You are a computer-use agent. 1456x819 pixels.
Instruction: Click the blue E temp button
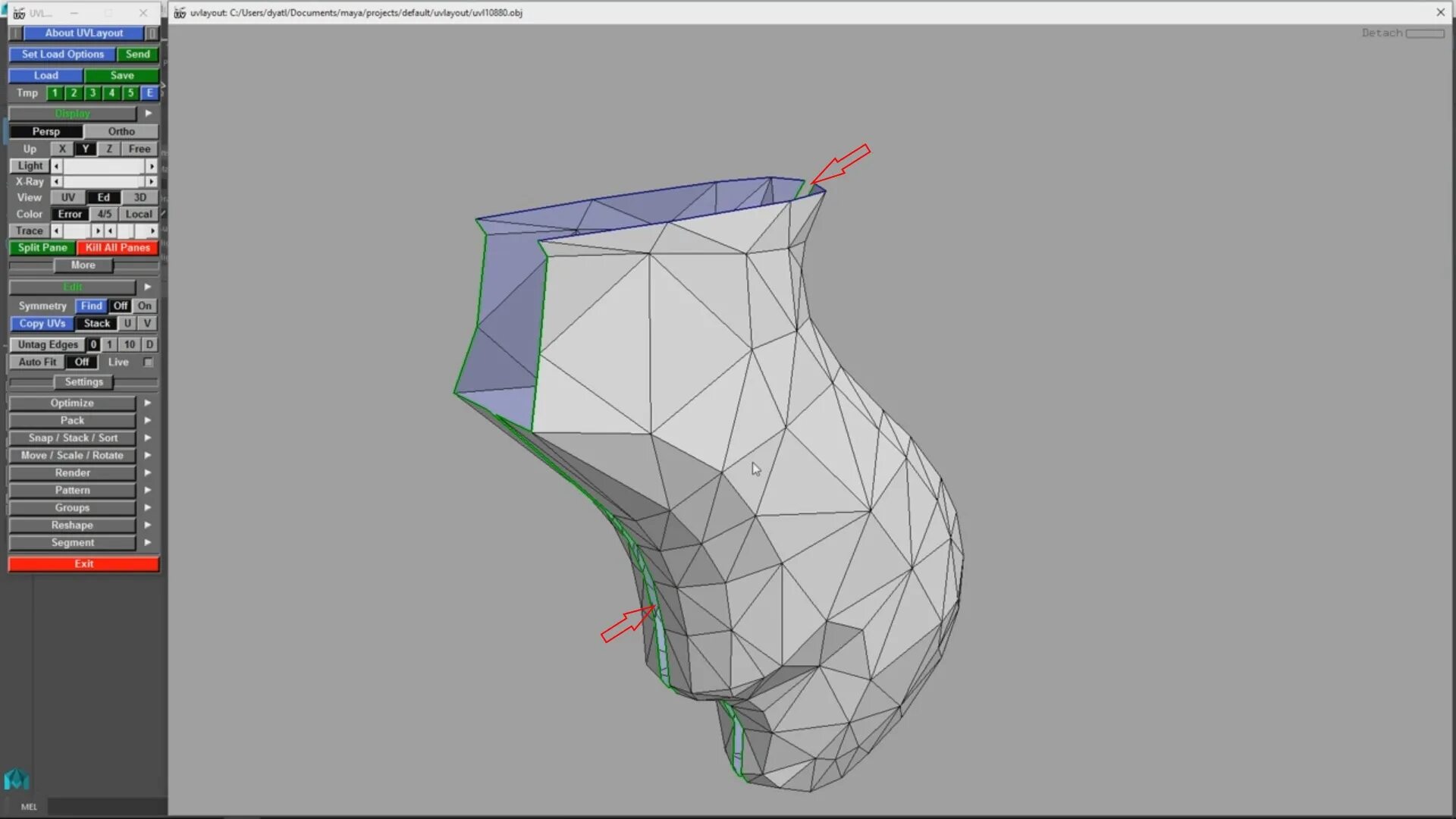pyautogui.click(x=149, y=93)
